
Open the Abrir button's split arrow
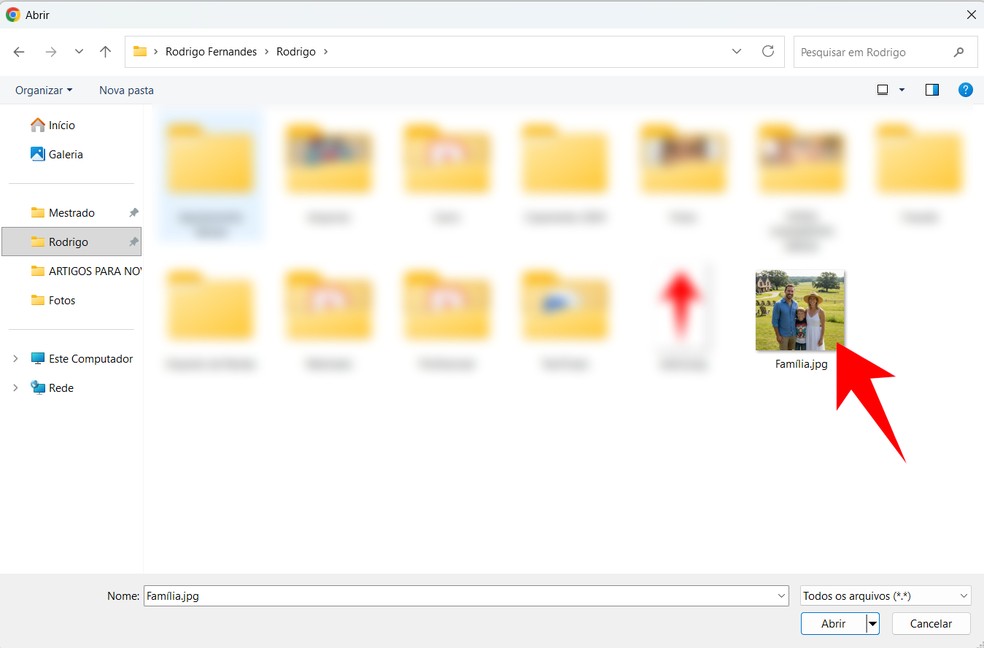872,624
